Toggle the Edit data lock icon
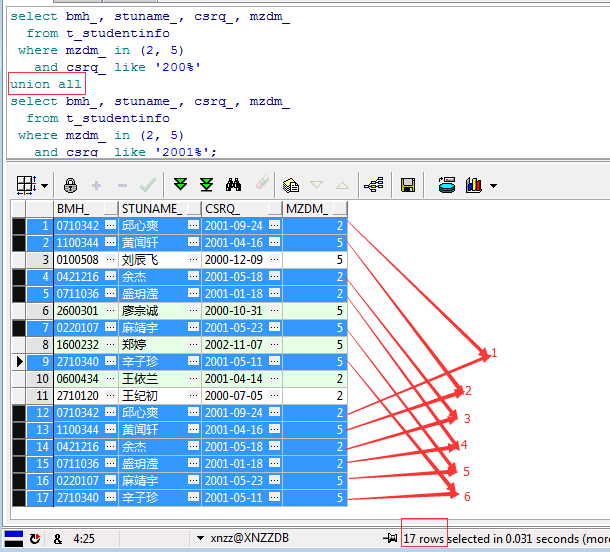The width and height of the screenshot is (610, 552). tap(70, 185)
